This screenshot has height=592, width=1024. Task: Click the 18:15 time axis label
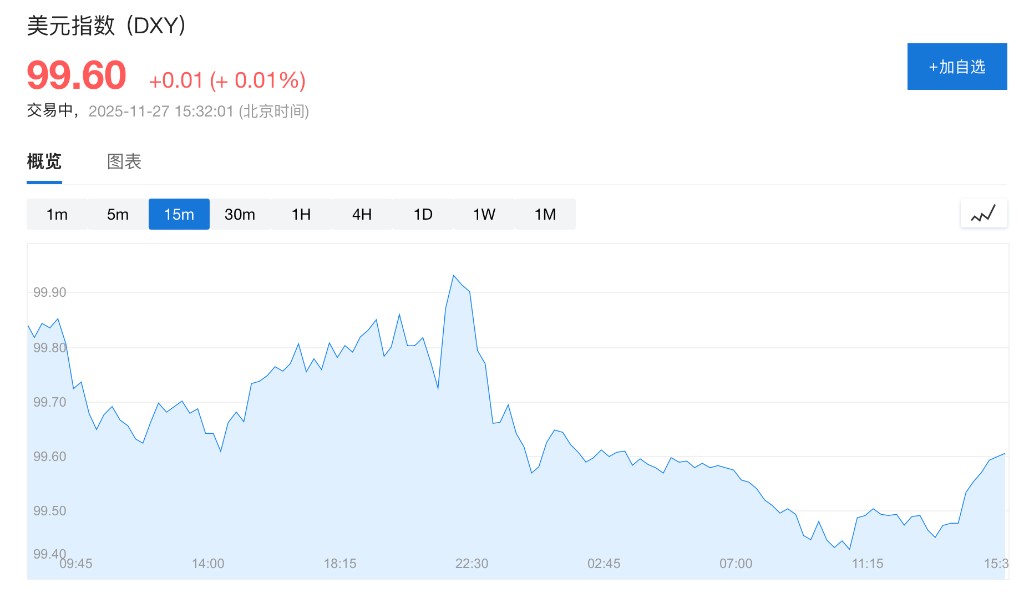coord(340,564)
